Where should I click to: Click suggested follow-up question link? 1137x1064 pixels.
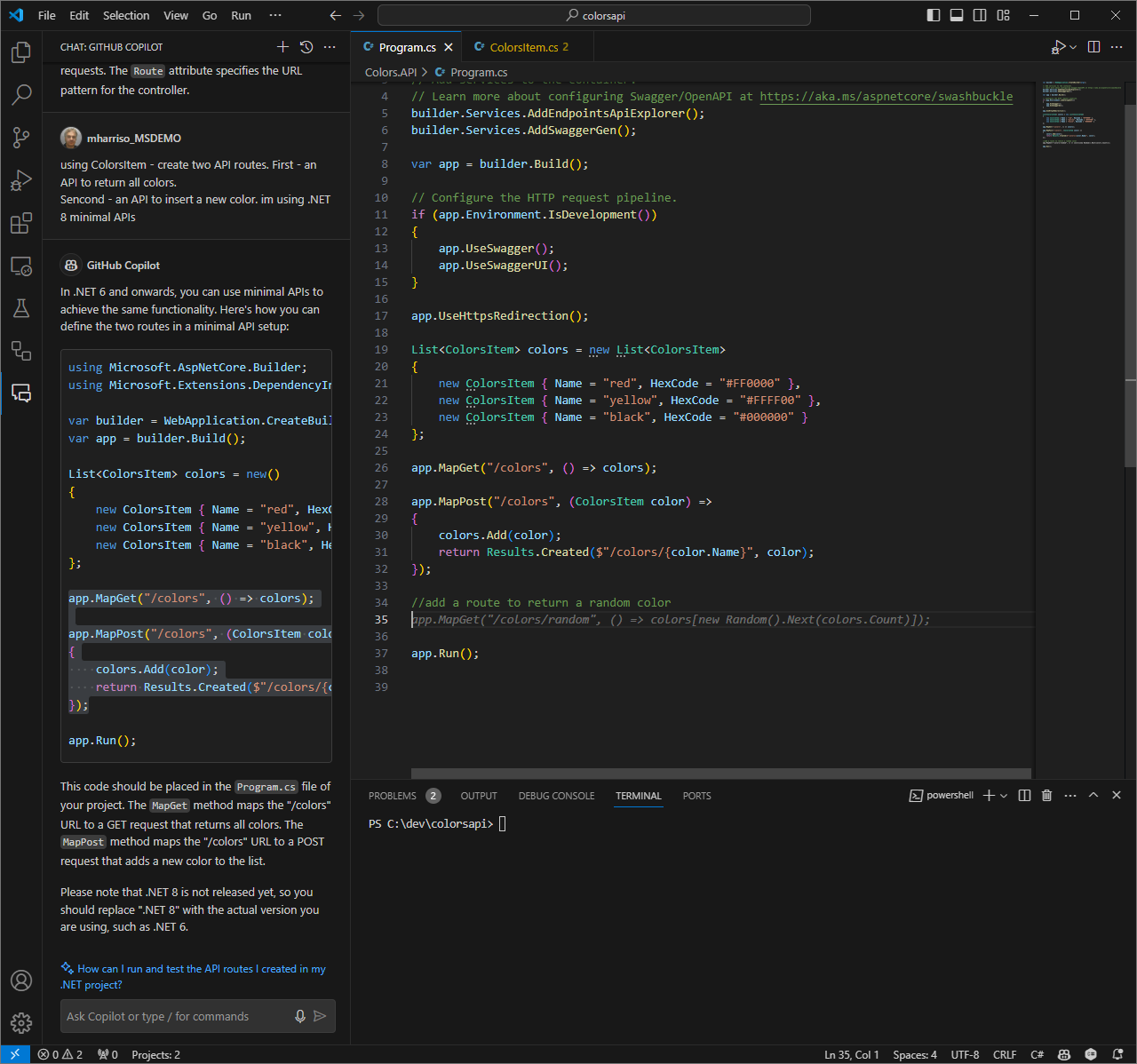pos(193,977)
